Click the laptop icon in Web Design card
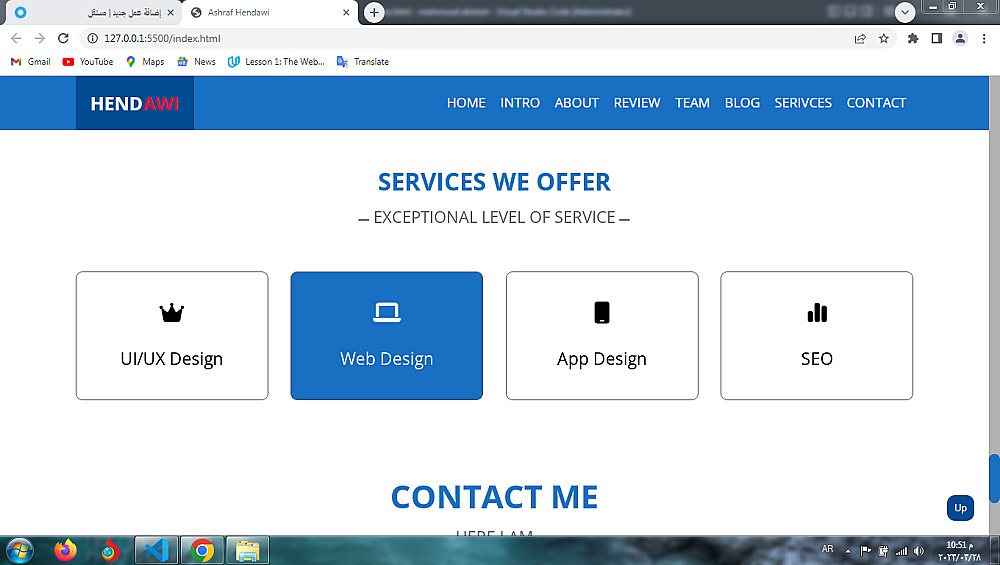 [386, 312]
